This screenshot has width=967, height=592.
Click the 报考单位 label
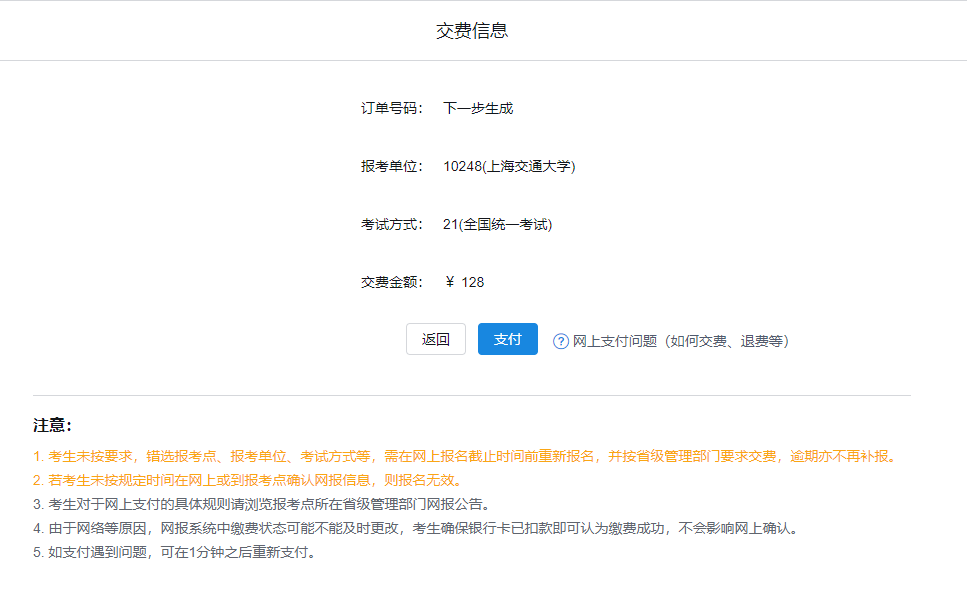[x=392, y=166]
